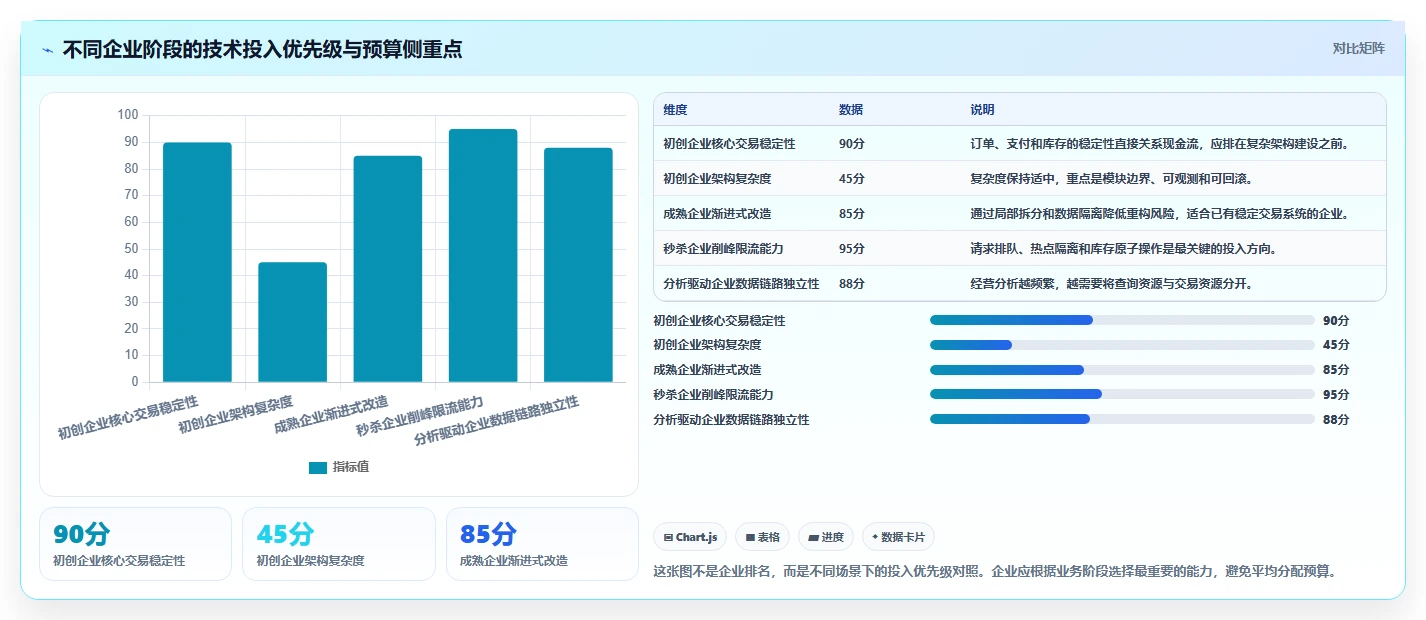The width and height of the screenshot is (1426, 620).
Task: Click the 说明 column header
Action: point(982,110)
